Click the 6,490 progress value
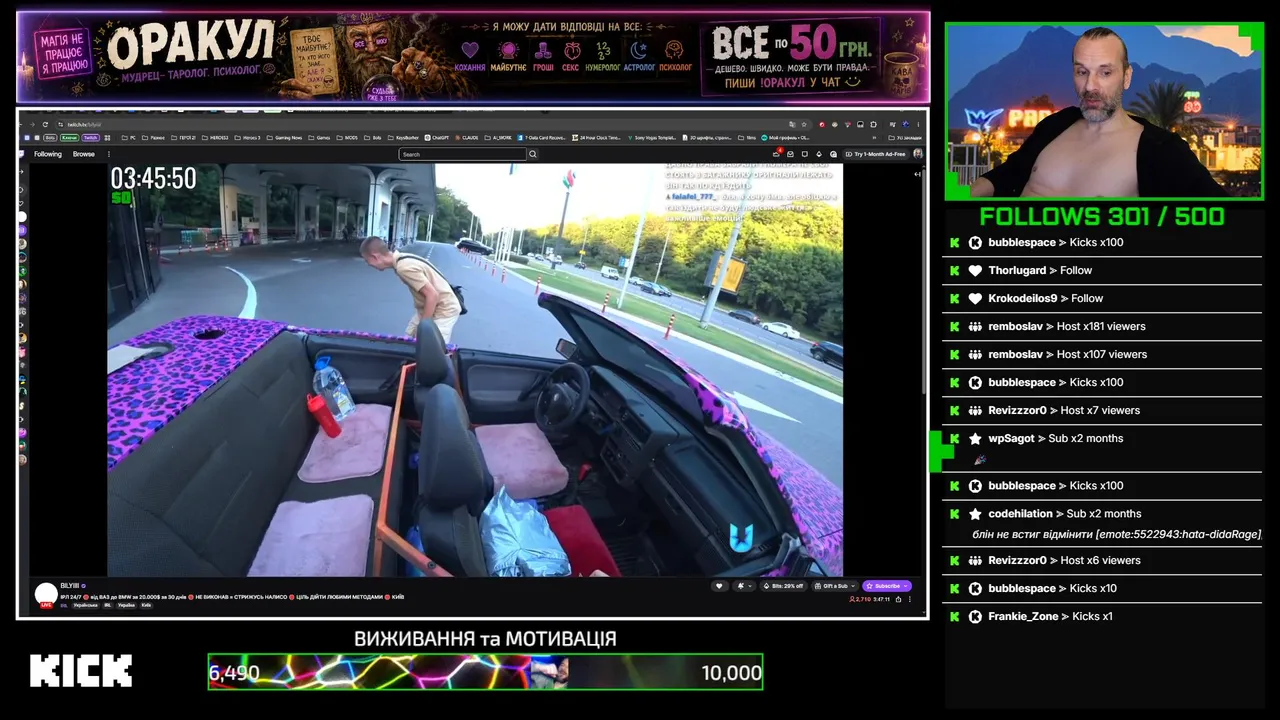 [234, 673]
